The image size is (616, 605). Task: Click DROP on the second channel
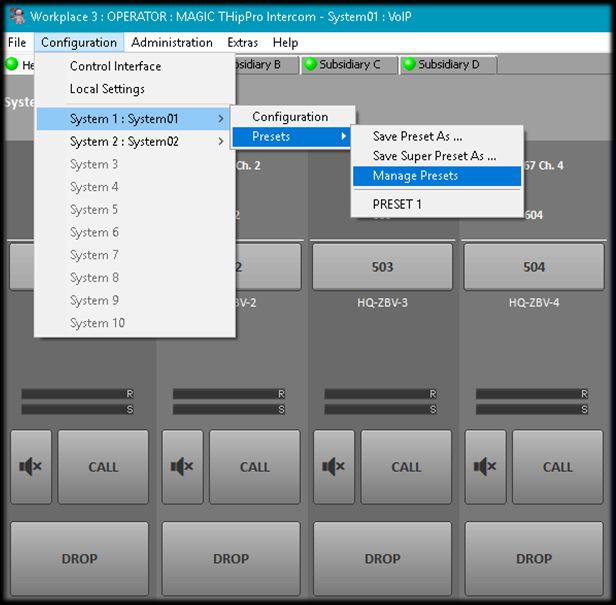(231, 559)
